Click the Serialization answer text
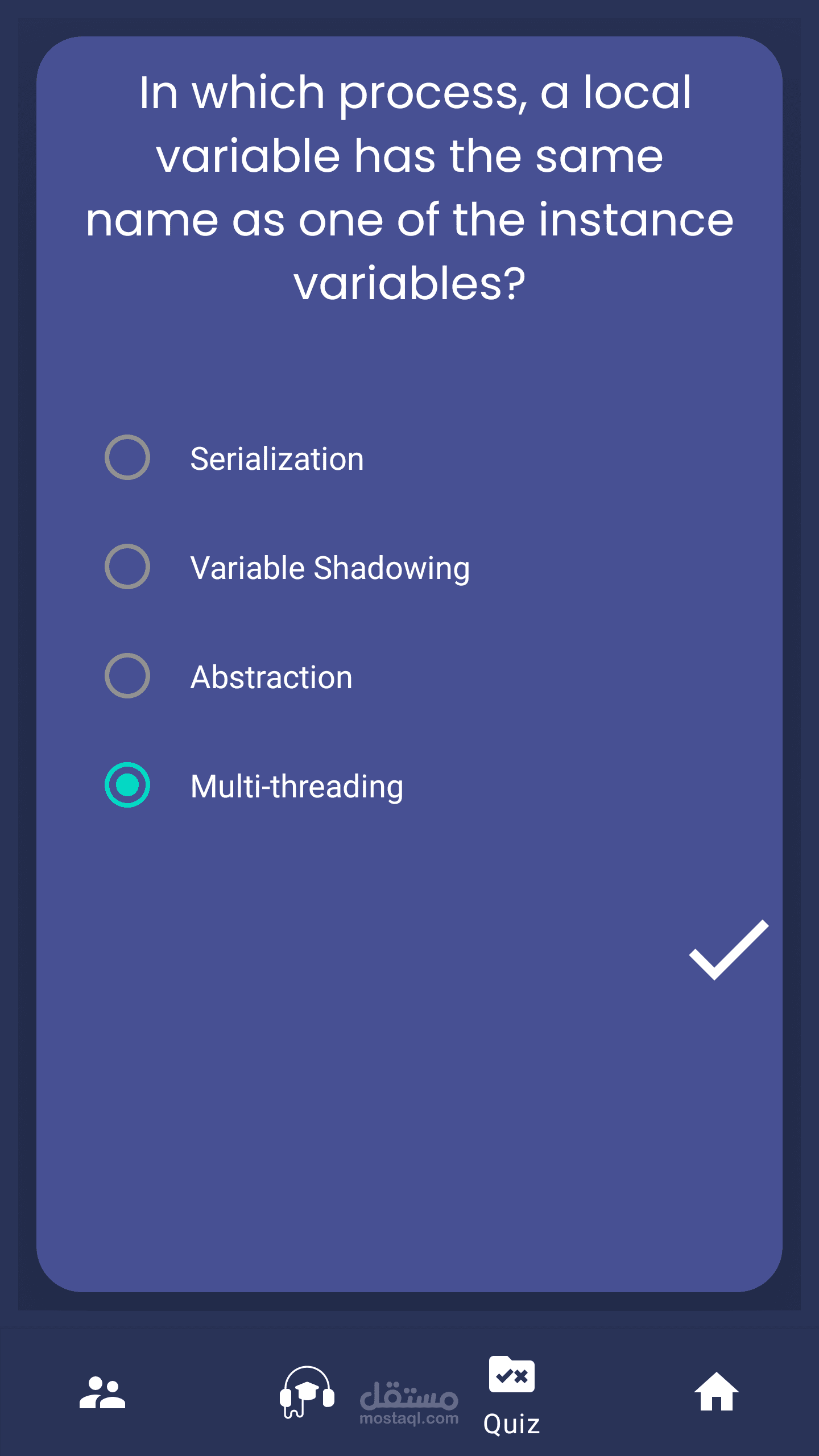Screen dimensions: 819x1456 (277, 459)
